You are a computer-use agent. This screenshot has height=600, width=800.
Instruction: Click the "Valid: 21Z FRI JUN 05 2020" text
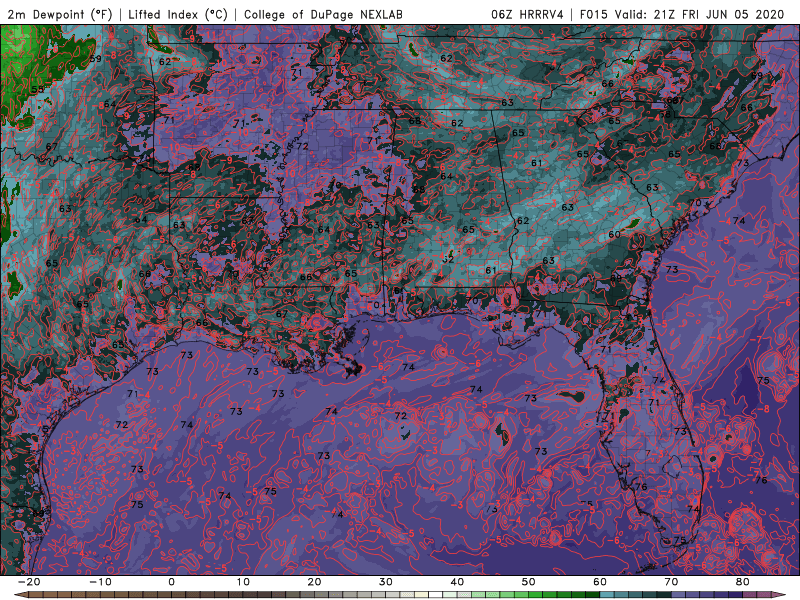pyautogui.click(x=699, y=14)
